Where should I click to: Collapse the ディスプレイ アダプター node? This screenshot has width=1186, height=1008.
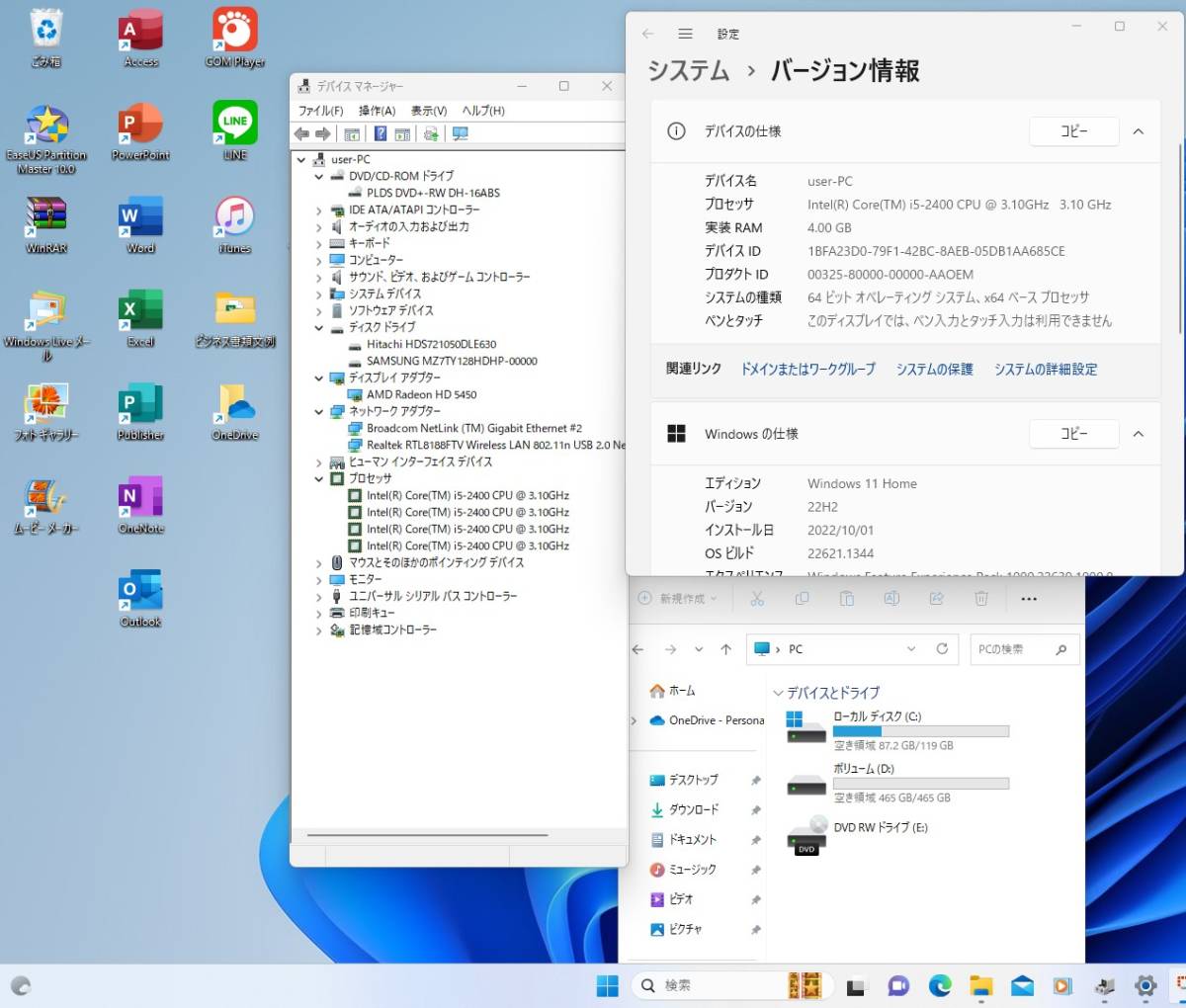[x=318, y=378]
